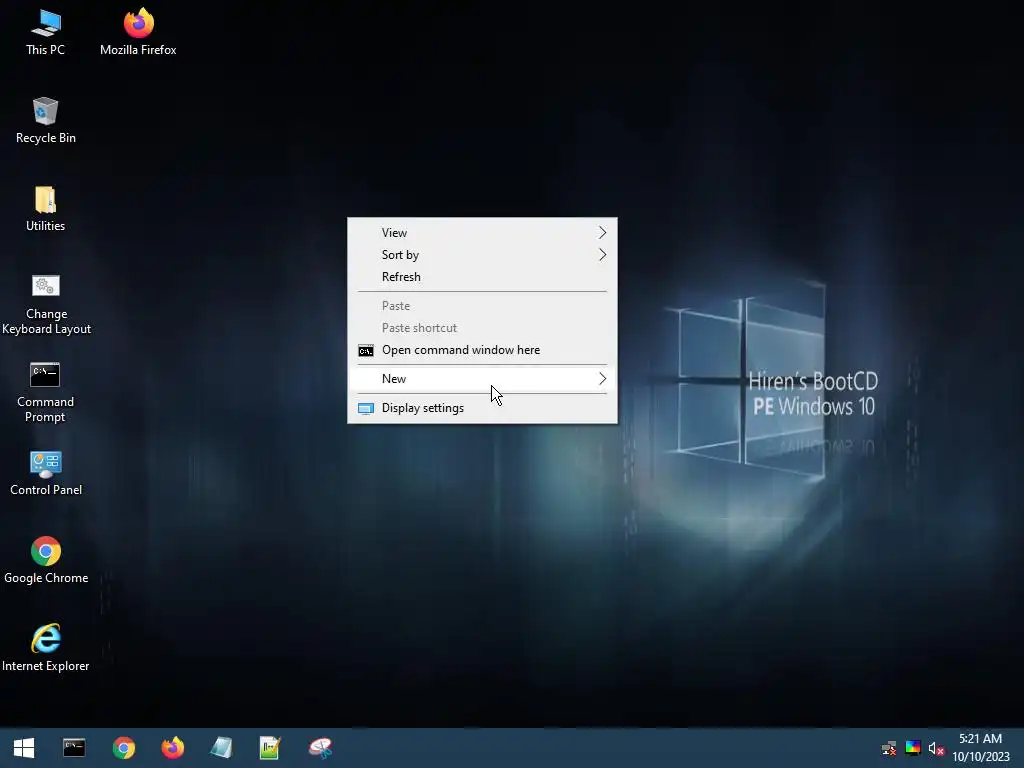
Task: Choose Open command window here
Action: point(482,350)
